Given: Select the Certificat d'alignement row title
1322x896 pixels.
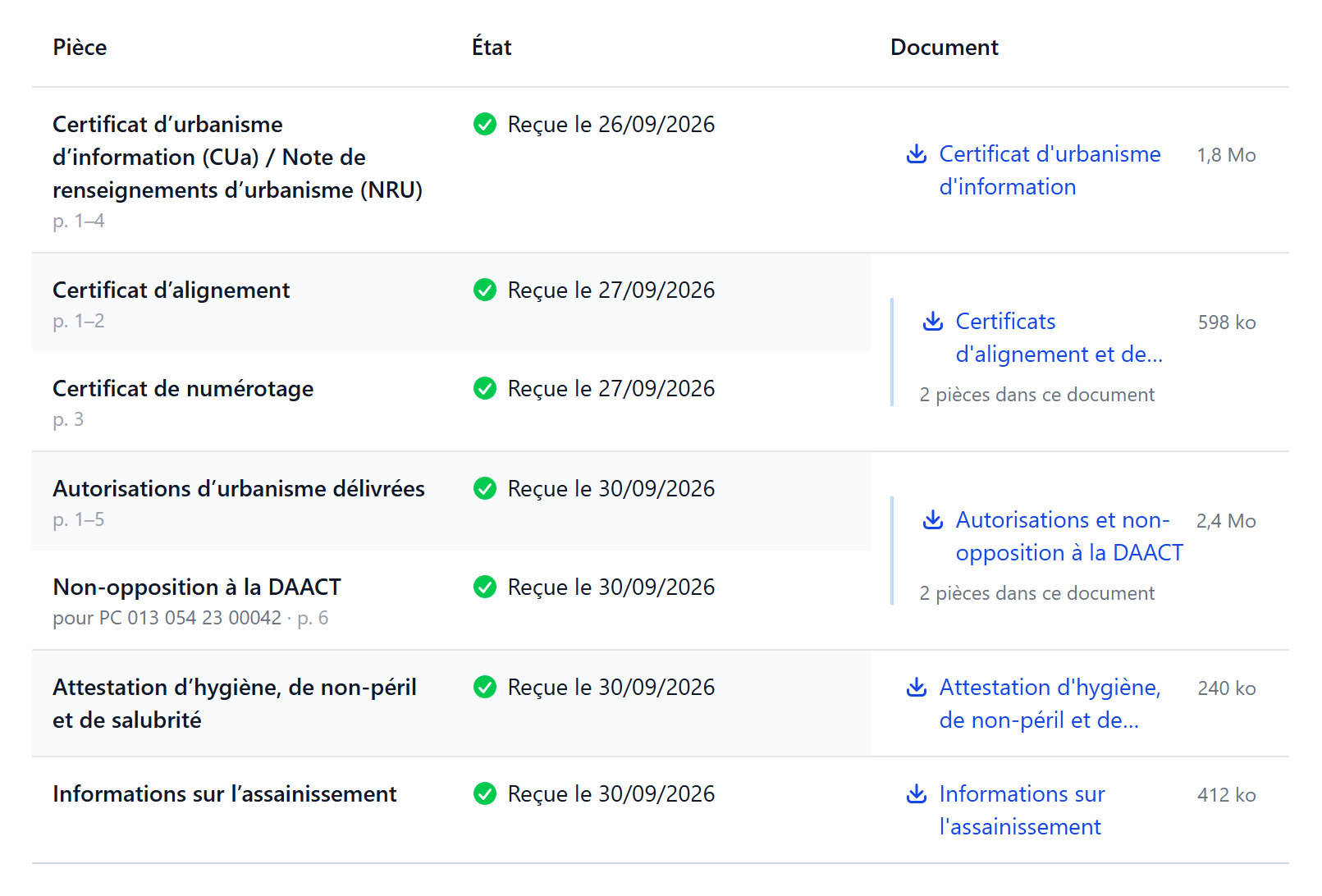Looking at the screenshot, I should (x=171, y=290).
